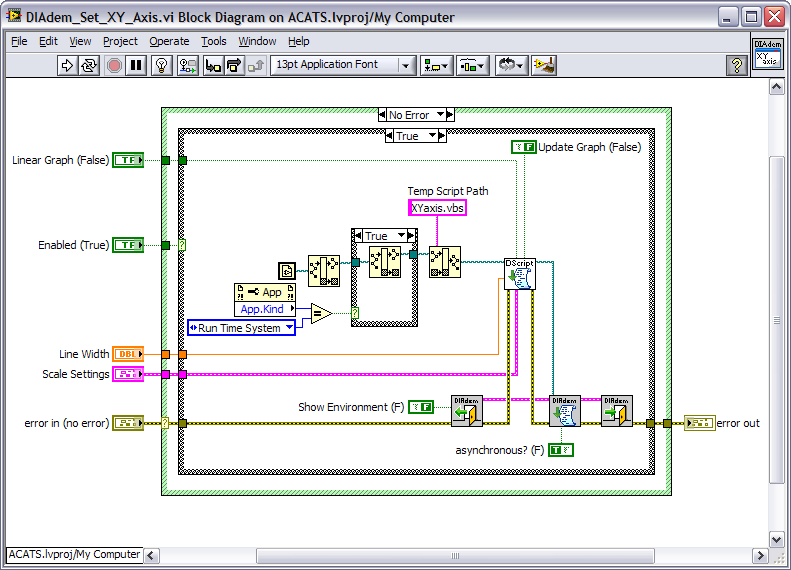Click the Pause button in toolbar
Screen dimensions: 791x570
point(136,66)
